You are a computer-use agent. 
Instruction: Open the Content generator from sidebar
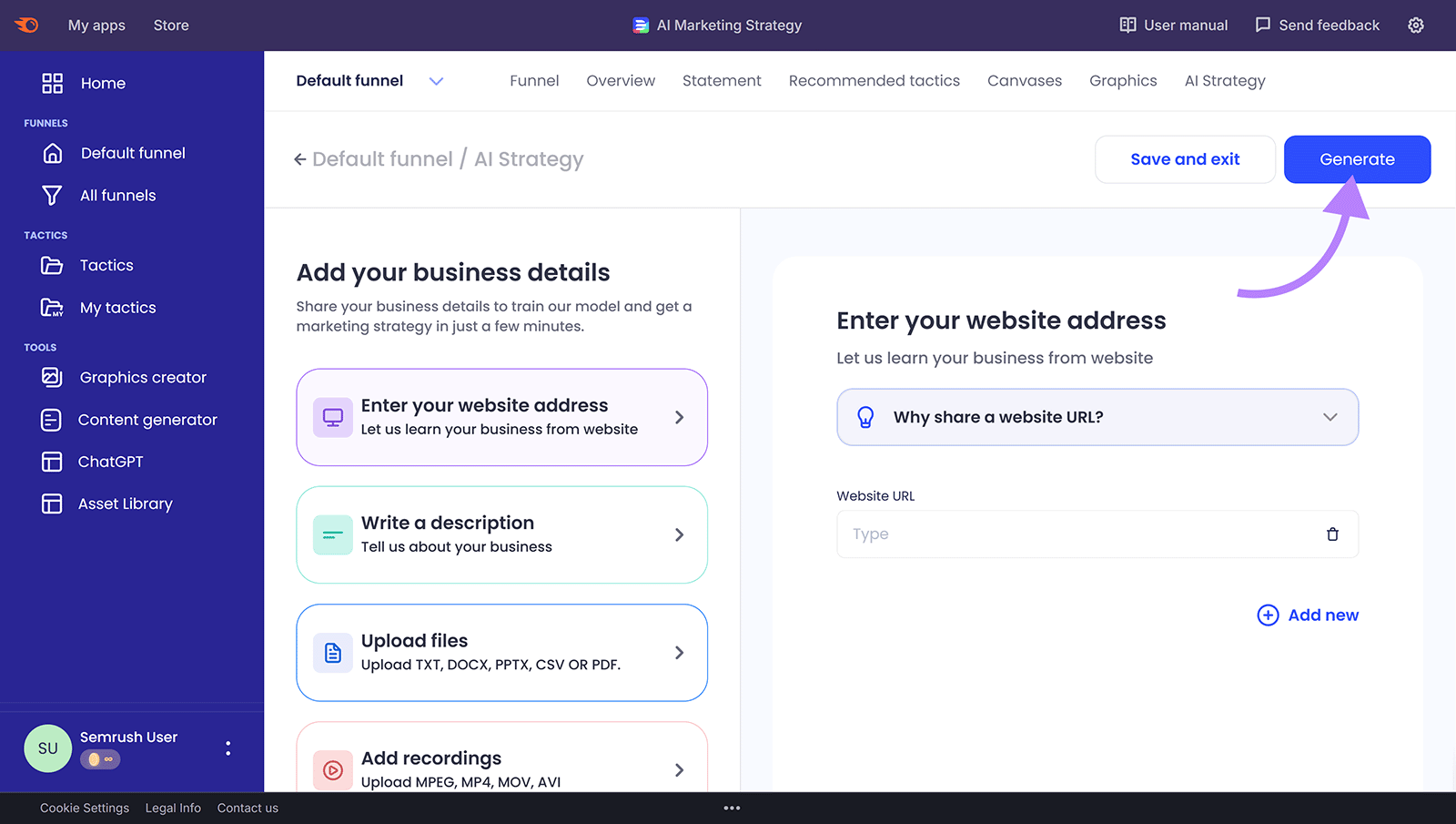(x=147, y=419)
